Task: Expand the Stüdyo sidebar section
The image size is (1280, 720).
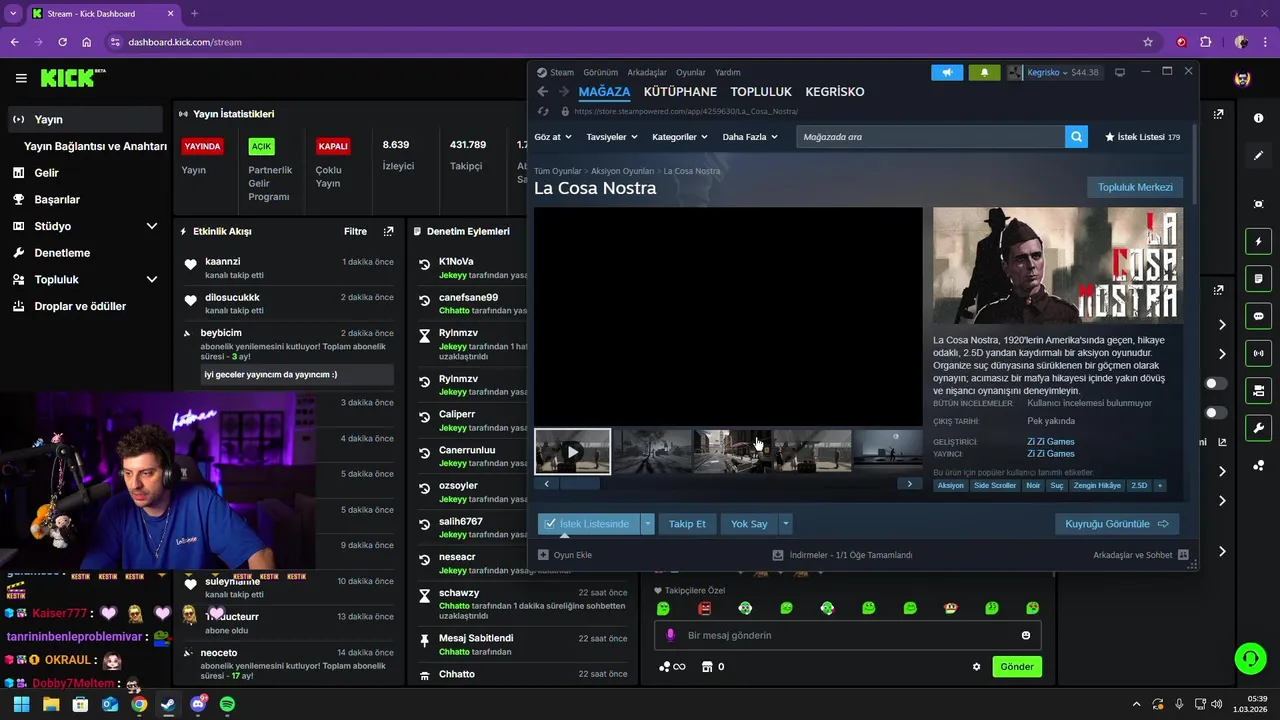Action: tap(152, 226)
